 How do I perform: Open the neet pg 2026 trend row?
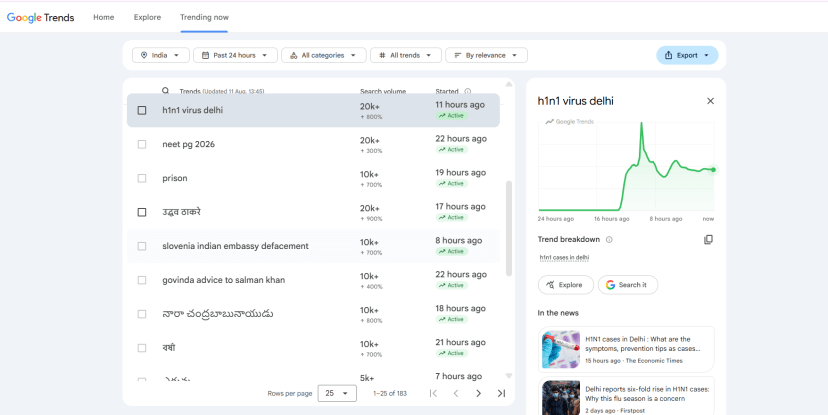(313, 144)
